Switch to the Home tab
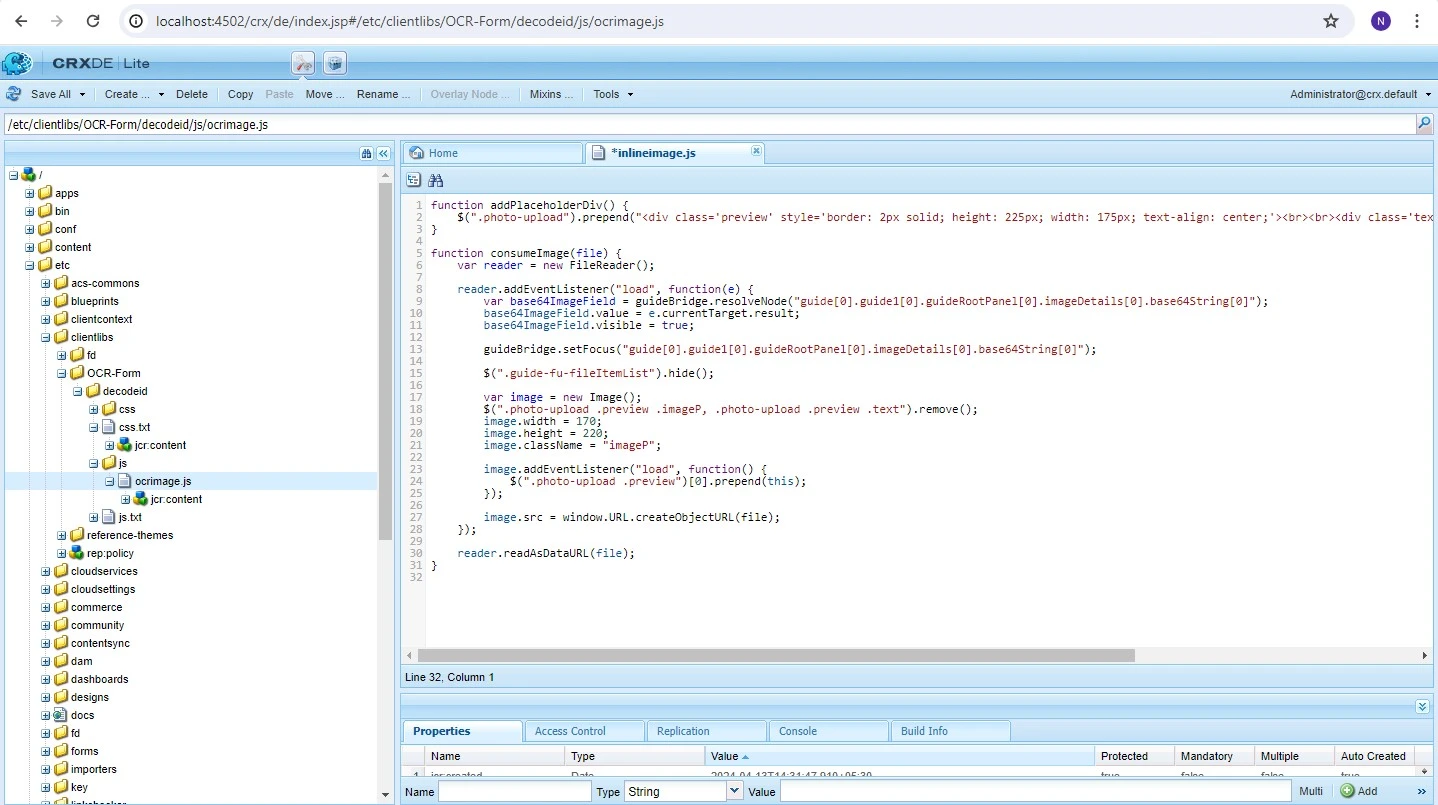Screen dimensions: 1438x805 click(493, 153)
